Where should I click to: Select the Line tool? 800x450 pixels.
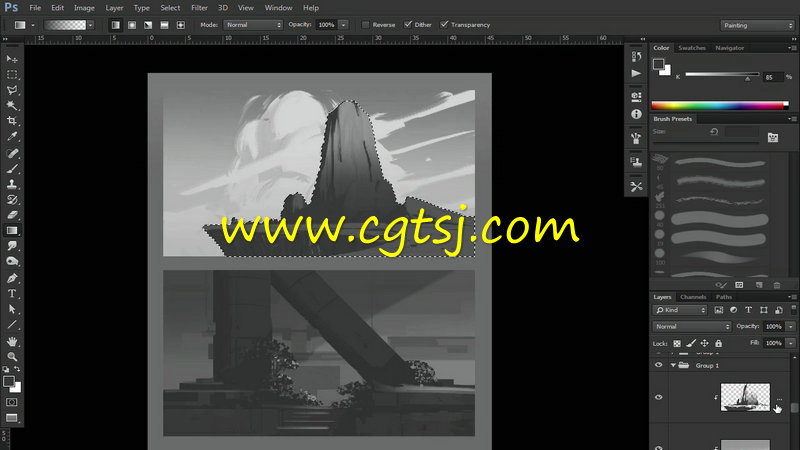(12, 324)
